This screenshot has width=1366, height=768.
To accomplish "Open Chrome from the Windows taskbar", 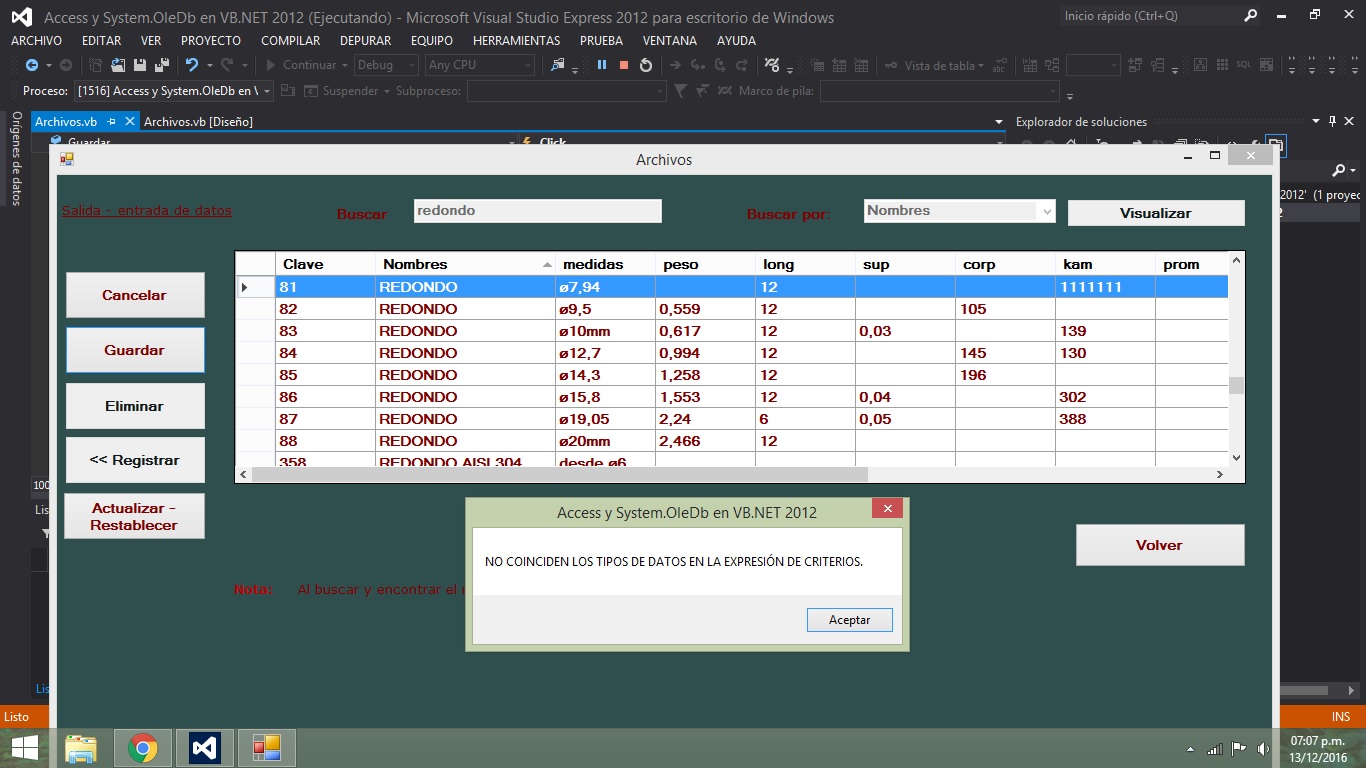I will click(x=143, y=748).
